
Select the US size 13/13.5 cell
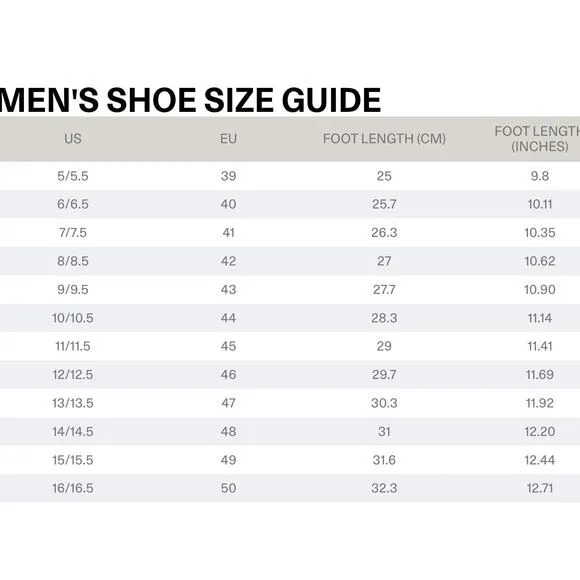(x=73, y=403)
